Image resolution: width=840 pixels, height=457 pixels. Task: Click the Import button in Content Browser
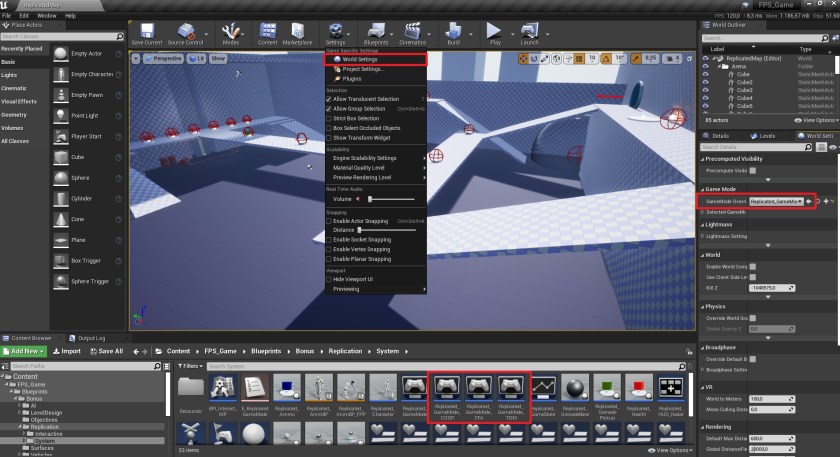[67, 351]
